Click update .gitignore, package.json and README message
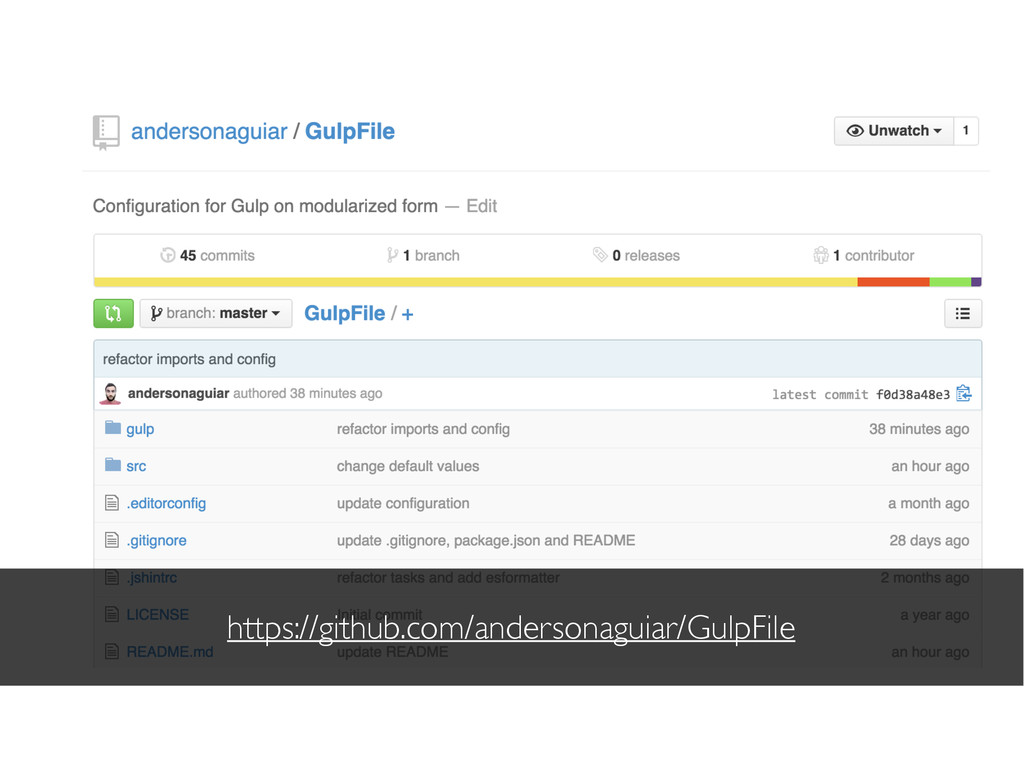Viewport: 1024px width, 768px height. pyautogui.click(x=486, y=541)
